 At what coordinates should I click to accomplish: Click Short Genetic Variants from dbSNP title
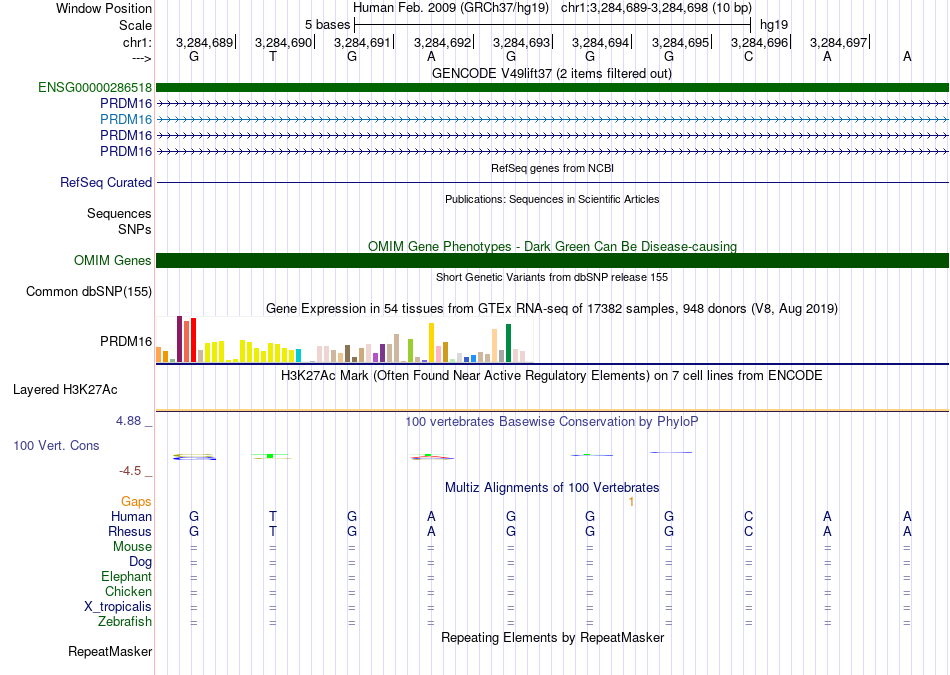(552, 277)
